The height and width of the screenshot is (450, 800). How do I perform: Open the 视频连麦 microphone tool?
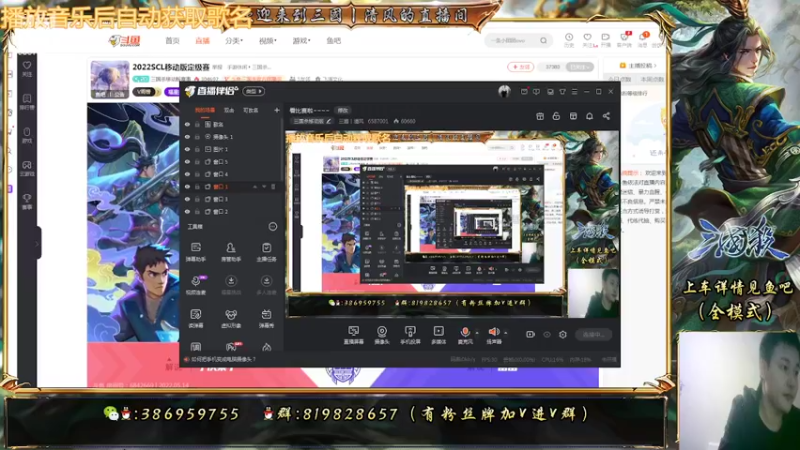[195, 285]
